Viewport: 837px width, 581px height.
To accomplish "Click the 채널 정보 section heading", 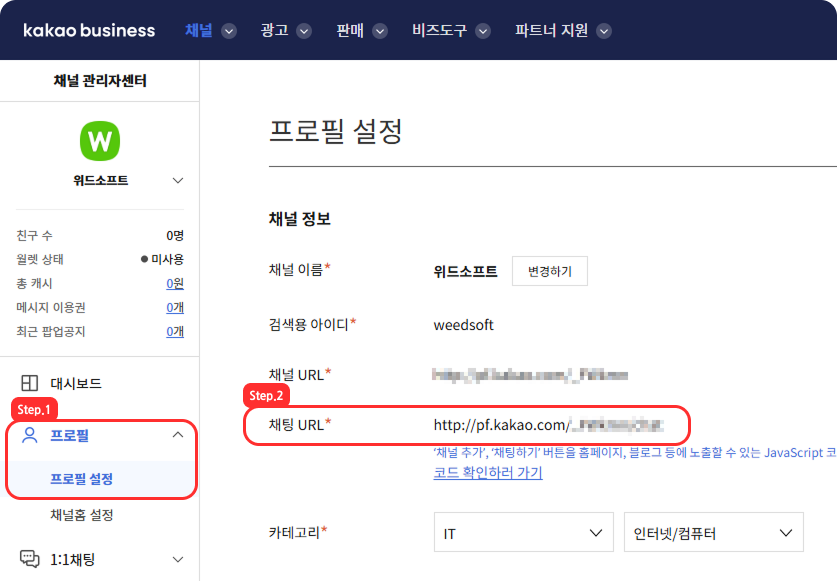I will [299, 219].
